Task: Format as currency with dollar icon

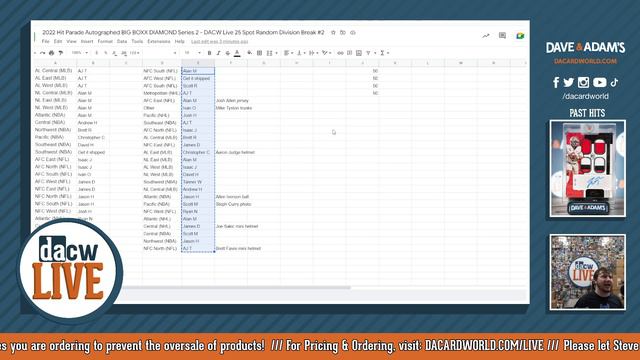Action: pos(96,53)
